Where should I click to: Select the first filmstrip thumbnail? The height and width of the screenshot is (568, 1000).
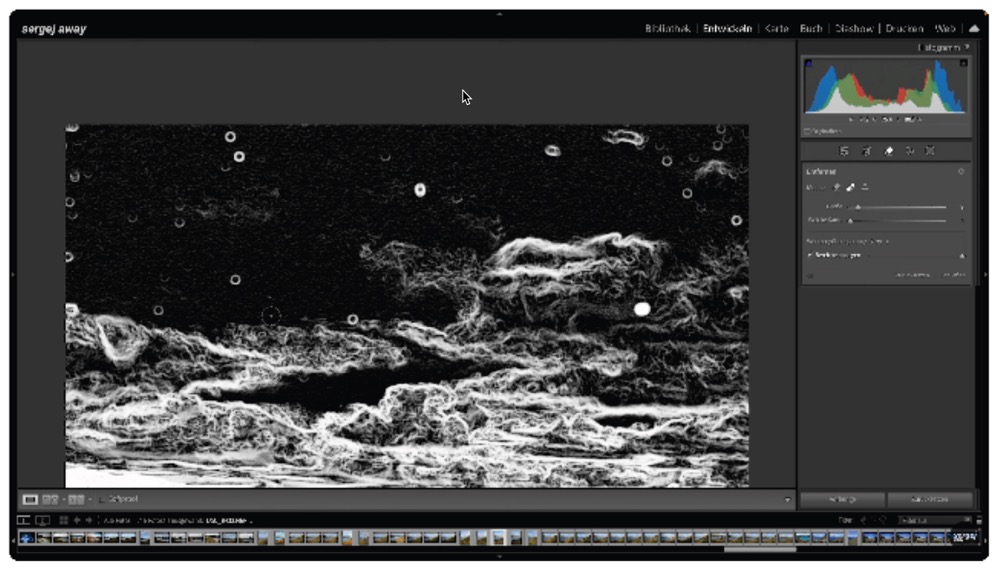pos(27,538)
